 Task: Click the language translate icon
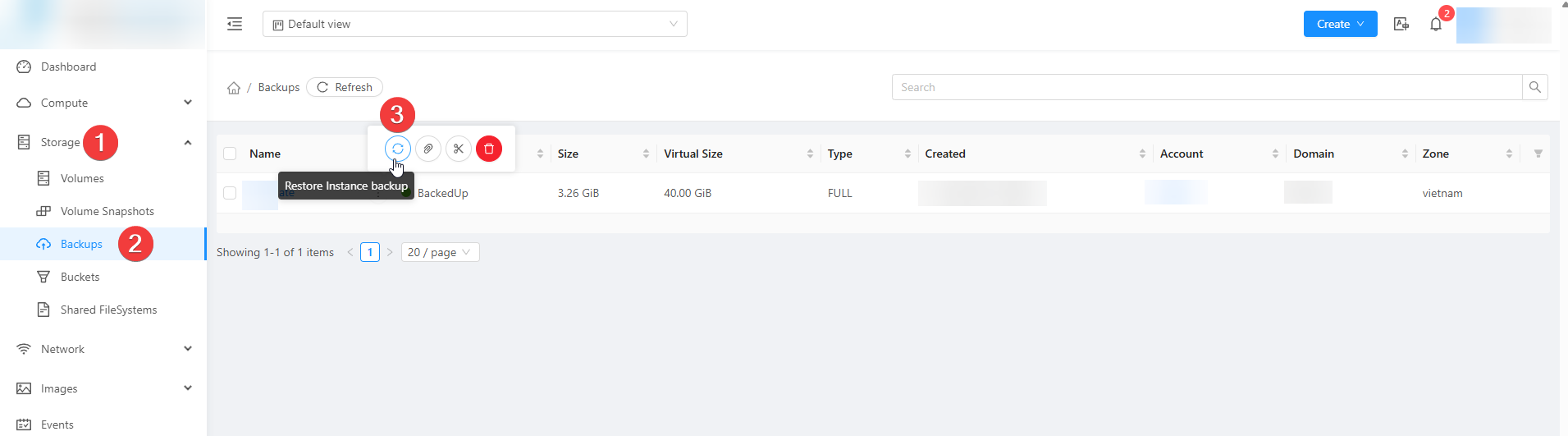click(1401, 25)
